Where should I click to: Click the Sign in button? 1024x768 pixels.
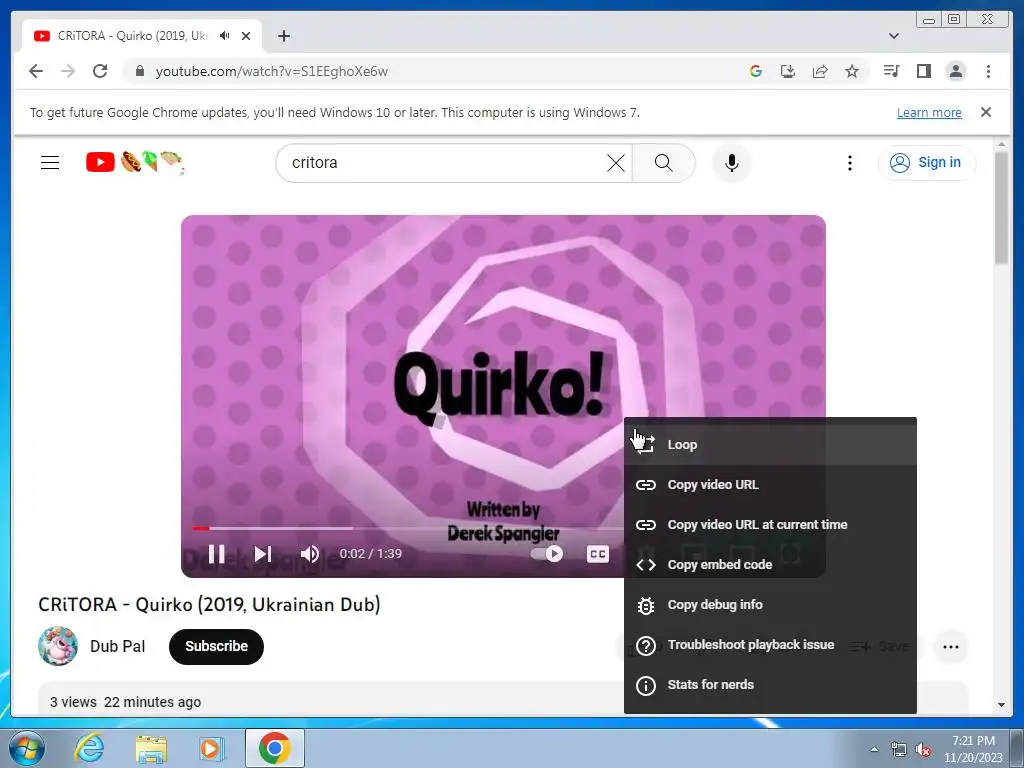tap(927, 163)
